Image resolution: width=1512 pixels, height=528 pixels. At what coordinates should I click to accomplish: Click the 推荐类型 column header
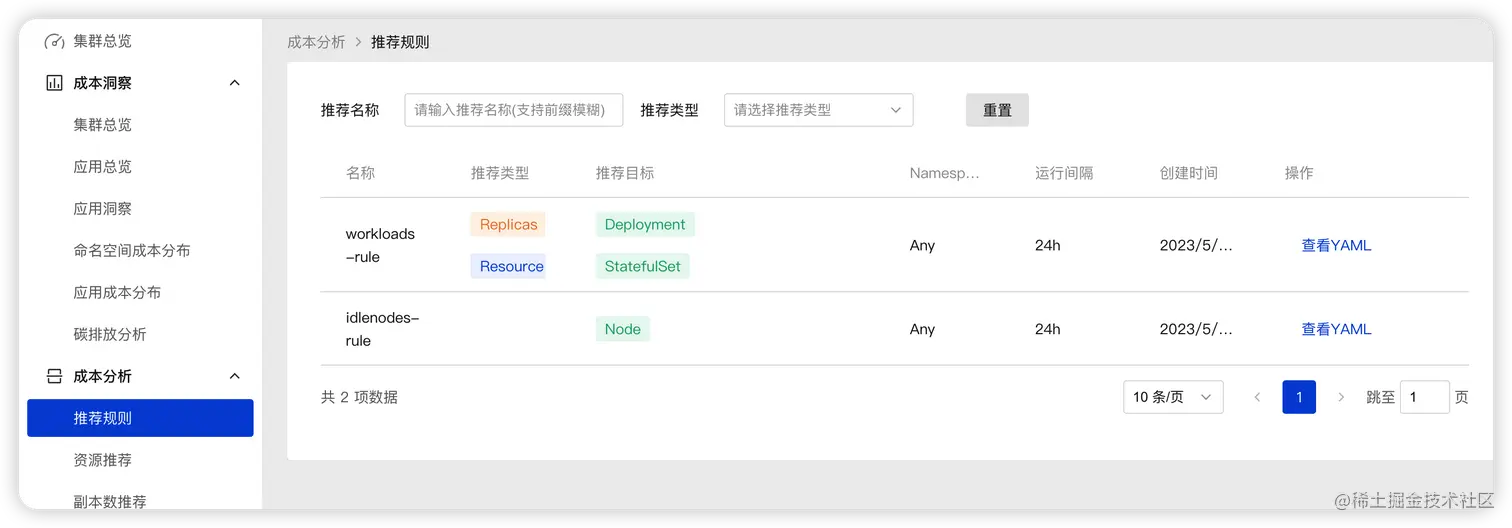click(500, 173)
